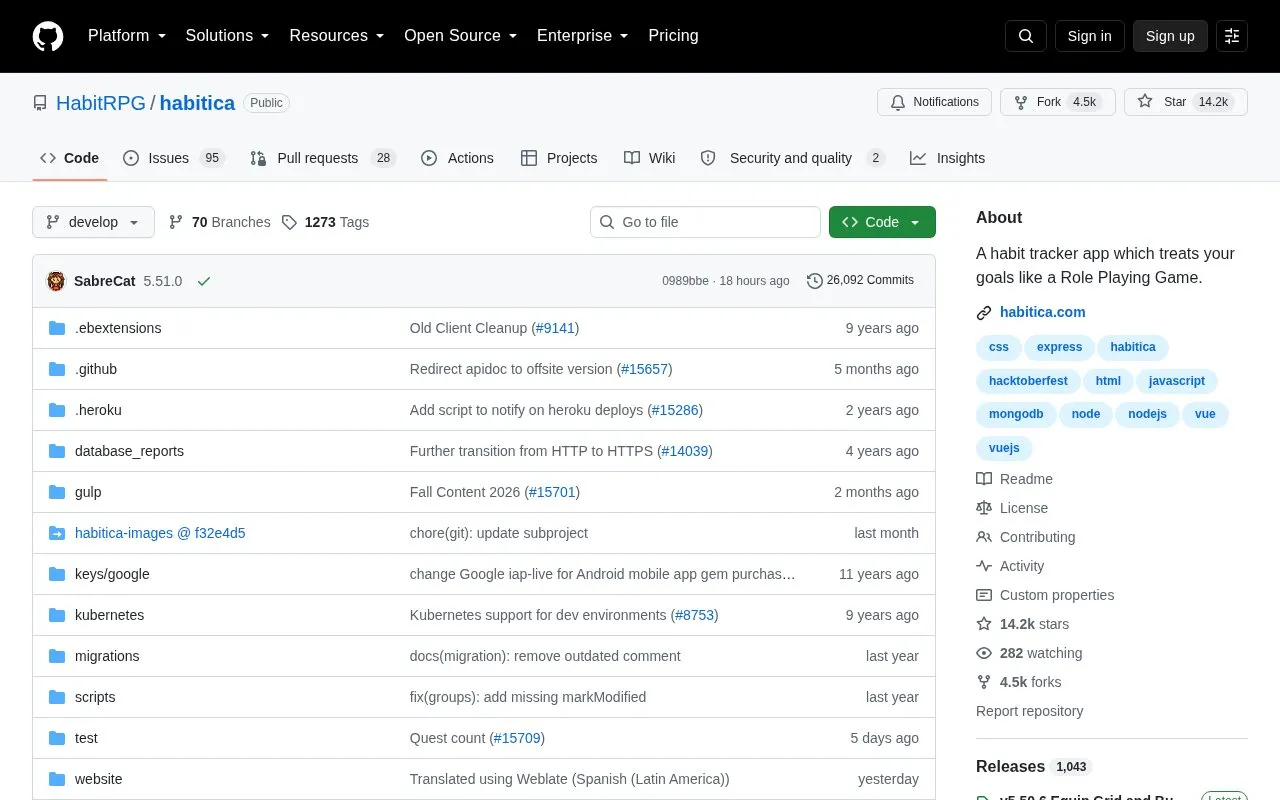The image size is (1280, 800).
Task: Open the GitHub homepage logo
Action: 48,36
